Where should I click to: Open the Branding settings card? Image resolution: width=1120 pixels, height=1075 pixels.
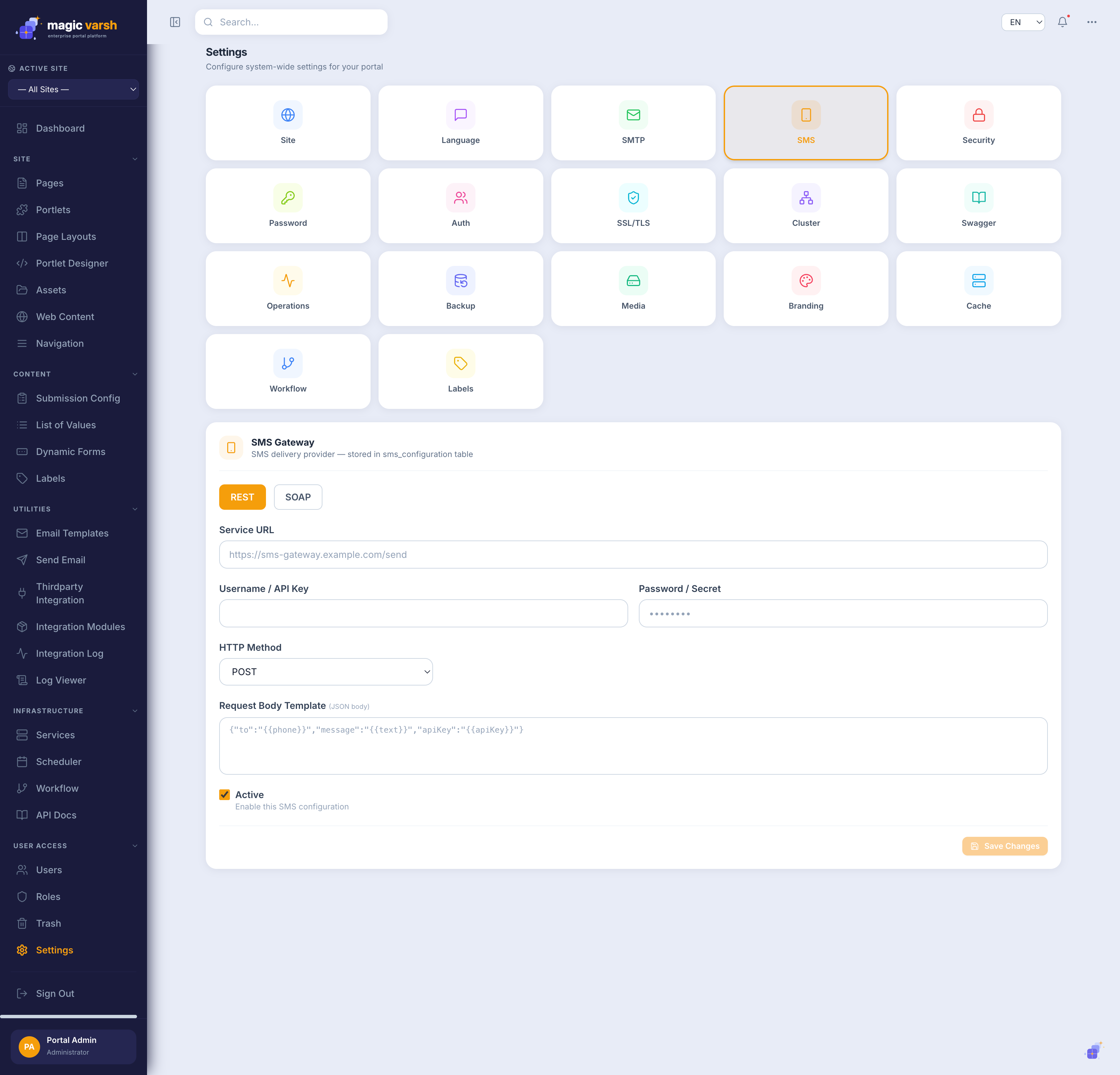(806, 288)
